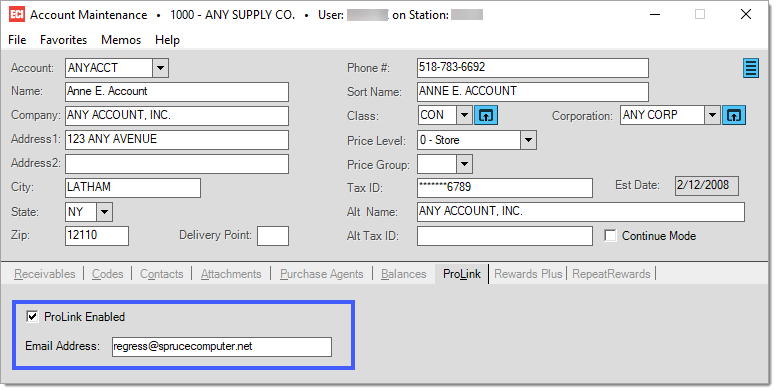This screenshot has height=391, width=776.
Task: Expand the Price Group dropdown arrow
Action: 464,164
